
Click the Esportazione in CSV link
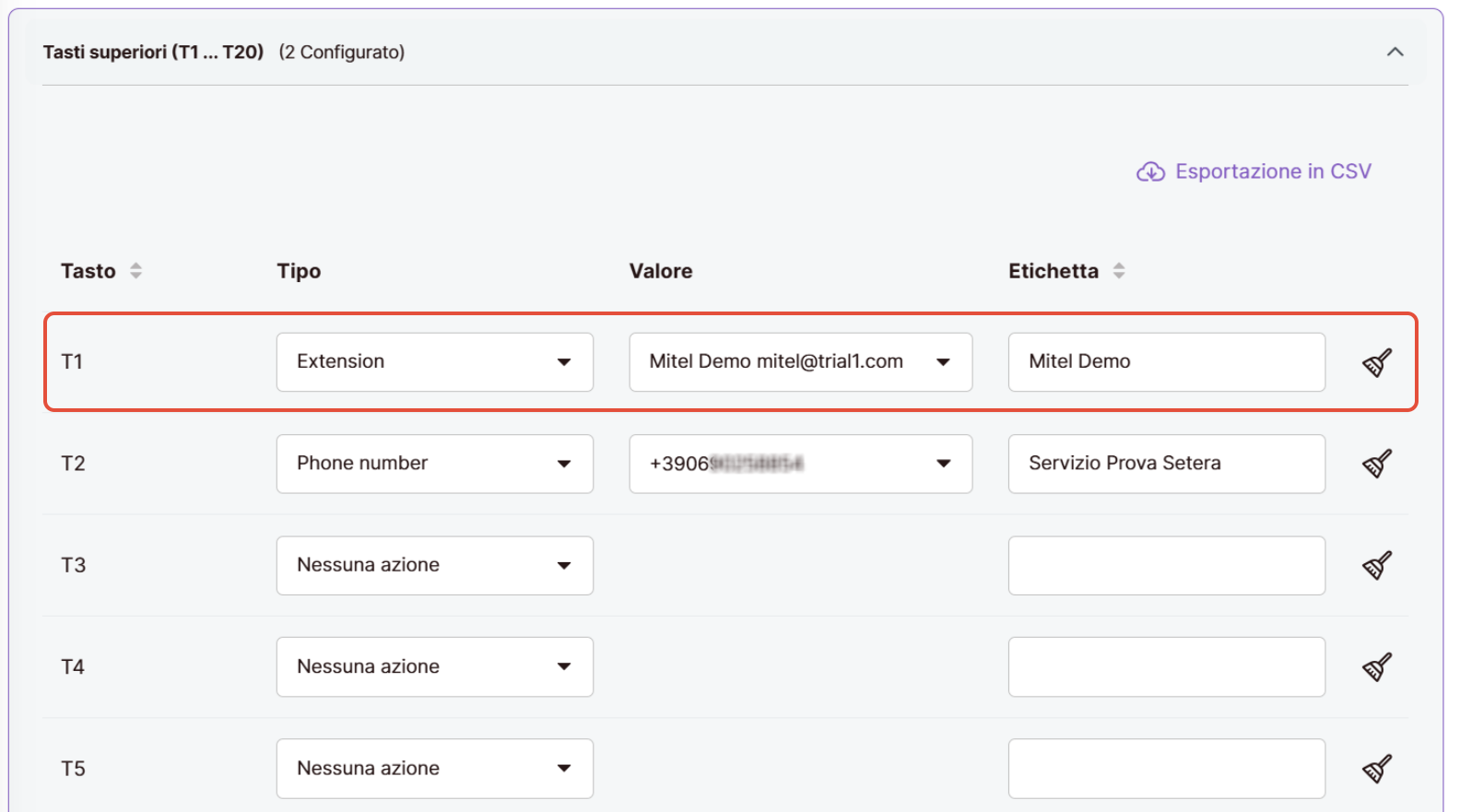click(1273, 172)
